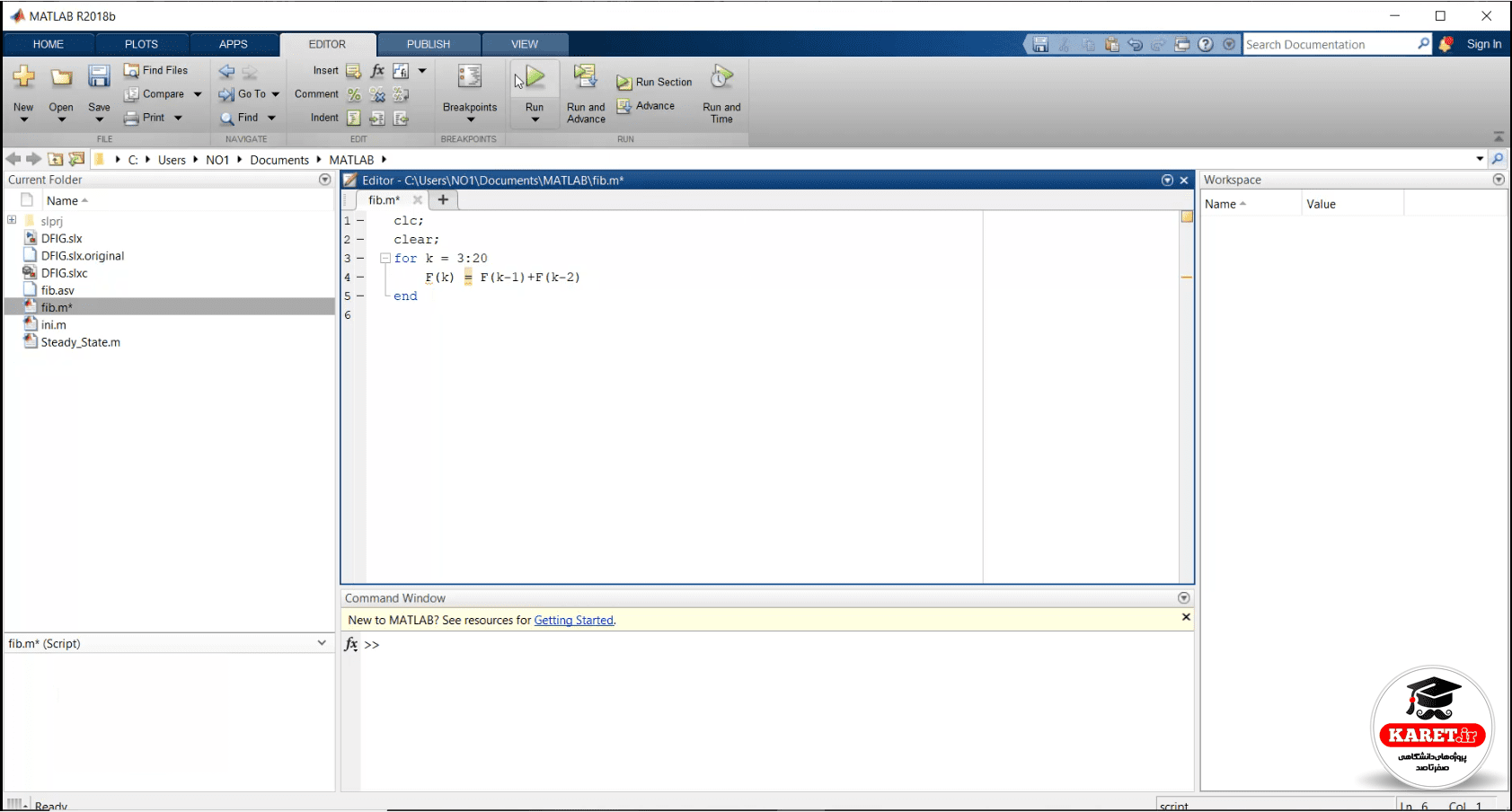Click the quick access Paste icon
1512x812 pixels.
point(1112,44)
